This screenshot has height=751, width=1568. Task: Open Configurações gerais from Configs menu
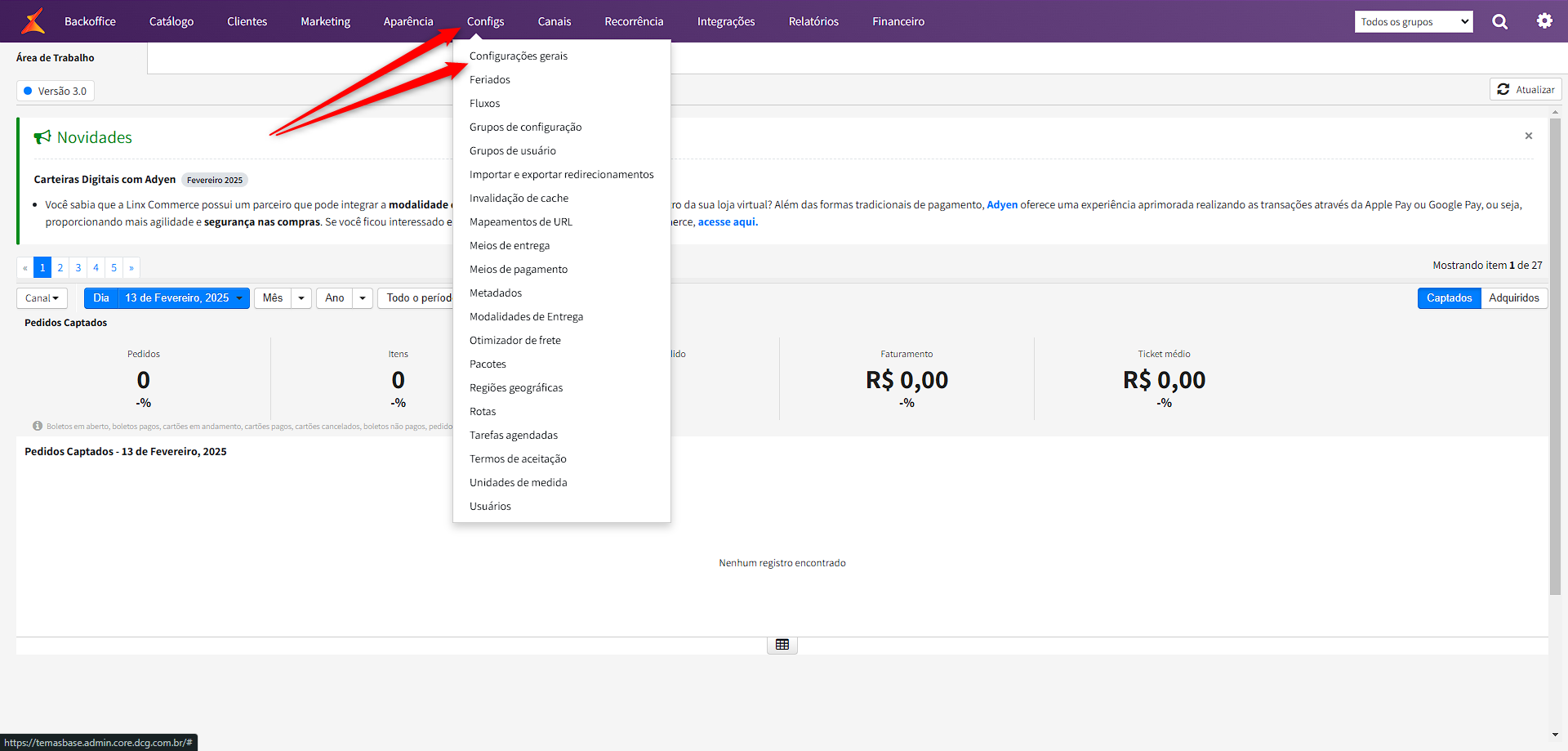coord(518,56)
